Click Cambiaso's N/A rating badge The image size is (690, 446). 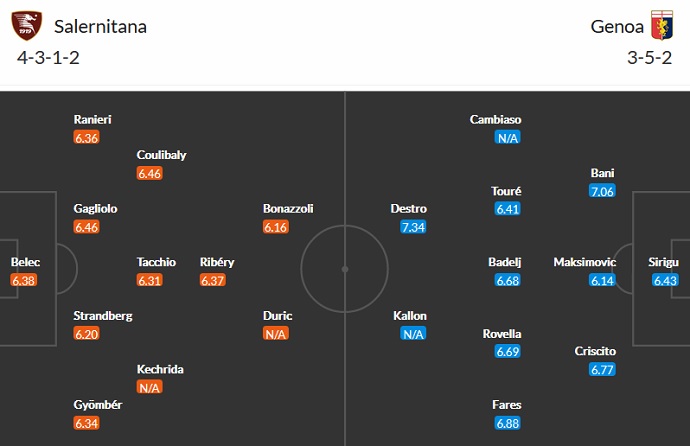tap(509, 138)
